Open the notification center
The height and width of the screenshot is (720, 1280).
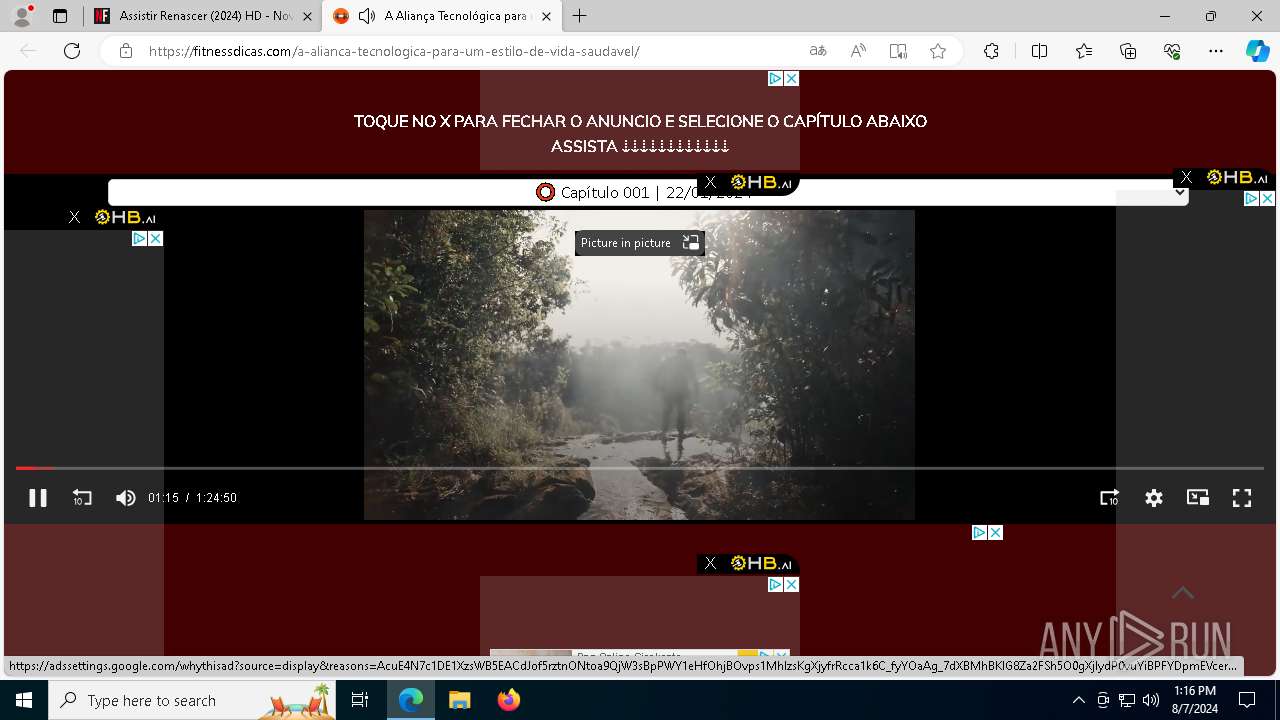(x=1247, y=700)
